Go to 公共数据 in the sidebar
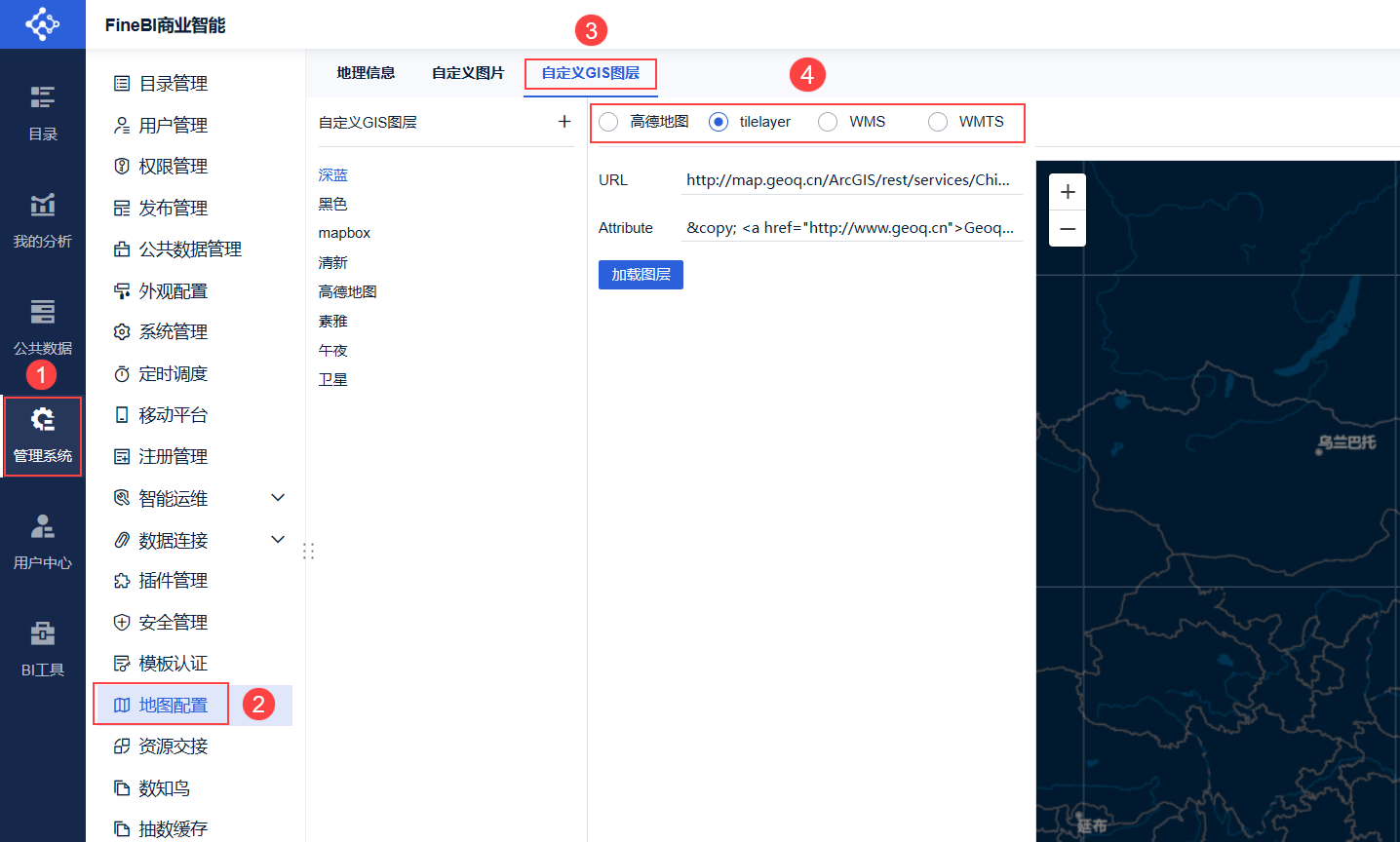This screenshot has height=842, width=1400. coord(43,327)
